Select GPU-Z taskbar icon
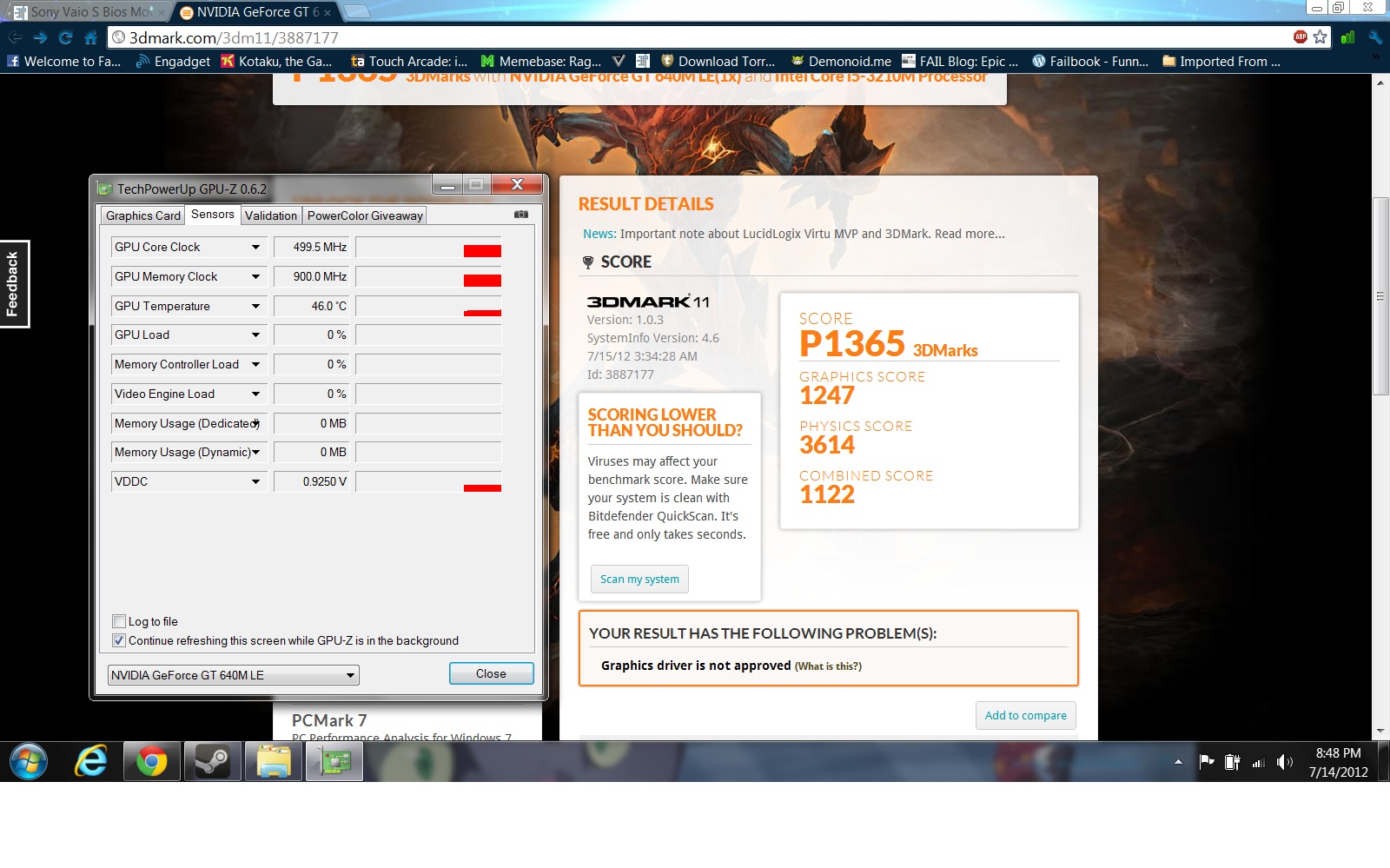The width and height of the screenshot is (1390, 868). (x=334, y=762)
